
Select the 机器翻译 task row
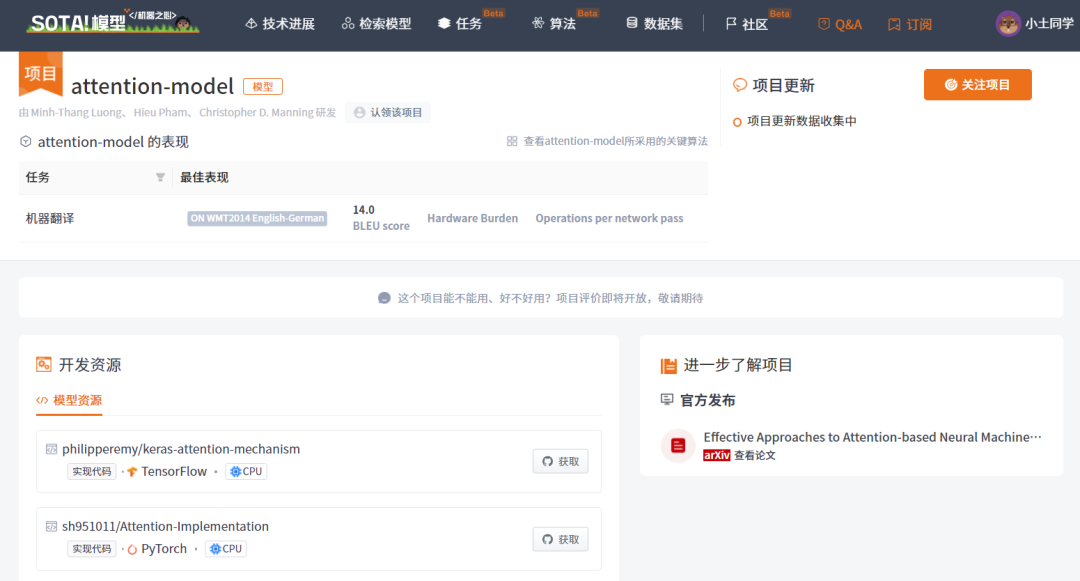363,218
